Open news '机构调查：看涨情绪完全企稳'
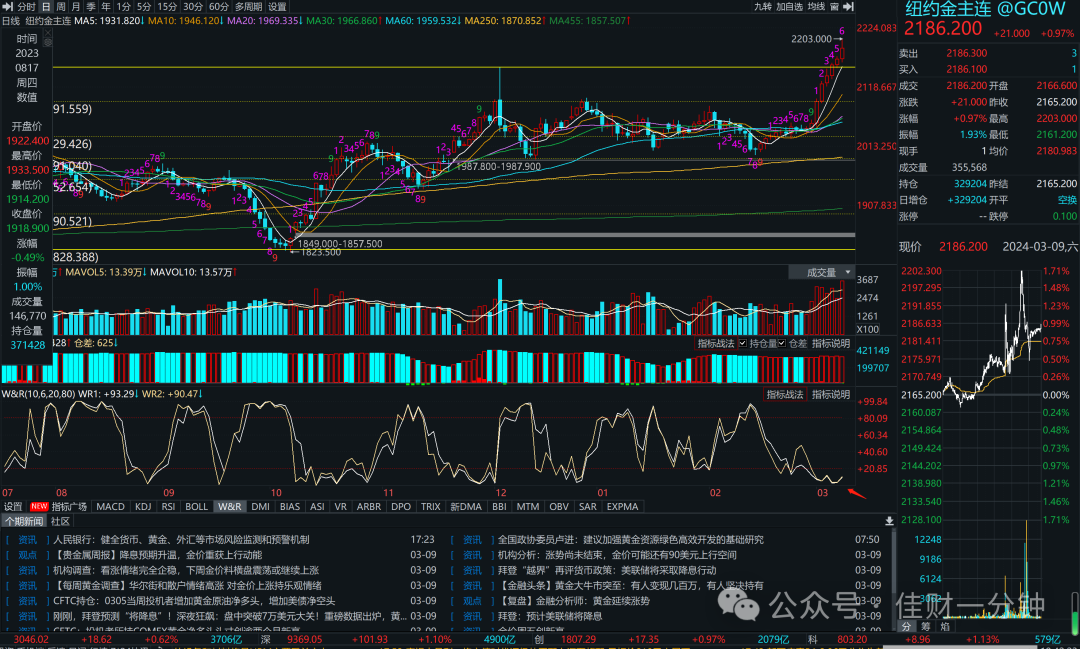The image size is (1080, 649). (x=186, y=570)
